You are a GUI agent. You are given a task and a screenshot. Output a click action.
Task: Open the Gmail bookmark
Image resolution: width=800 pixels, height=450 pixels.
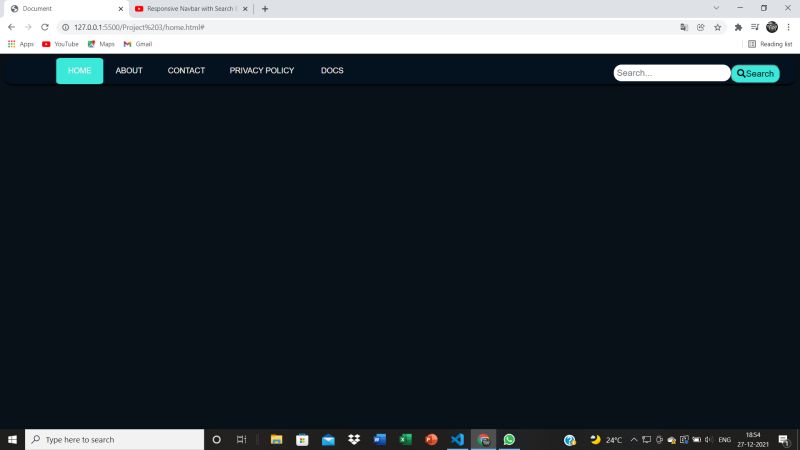click(138, 44)
